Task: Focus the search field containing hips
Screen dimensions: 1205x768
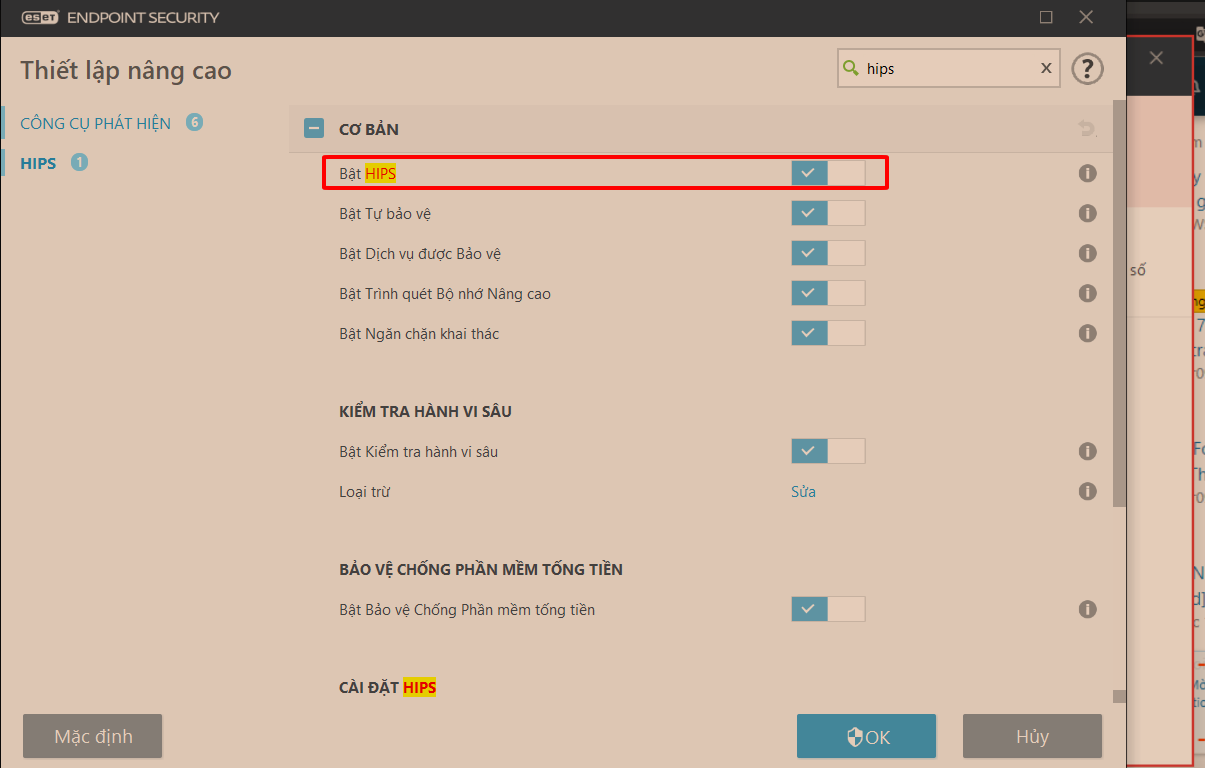Action: (948, 68)
